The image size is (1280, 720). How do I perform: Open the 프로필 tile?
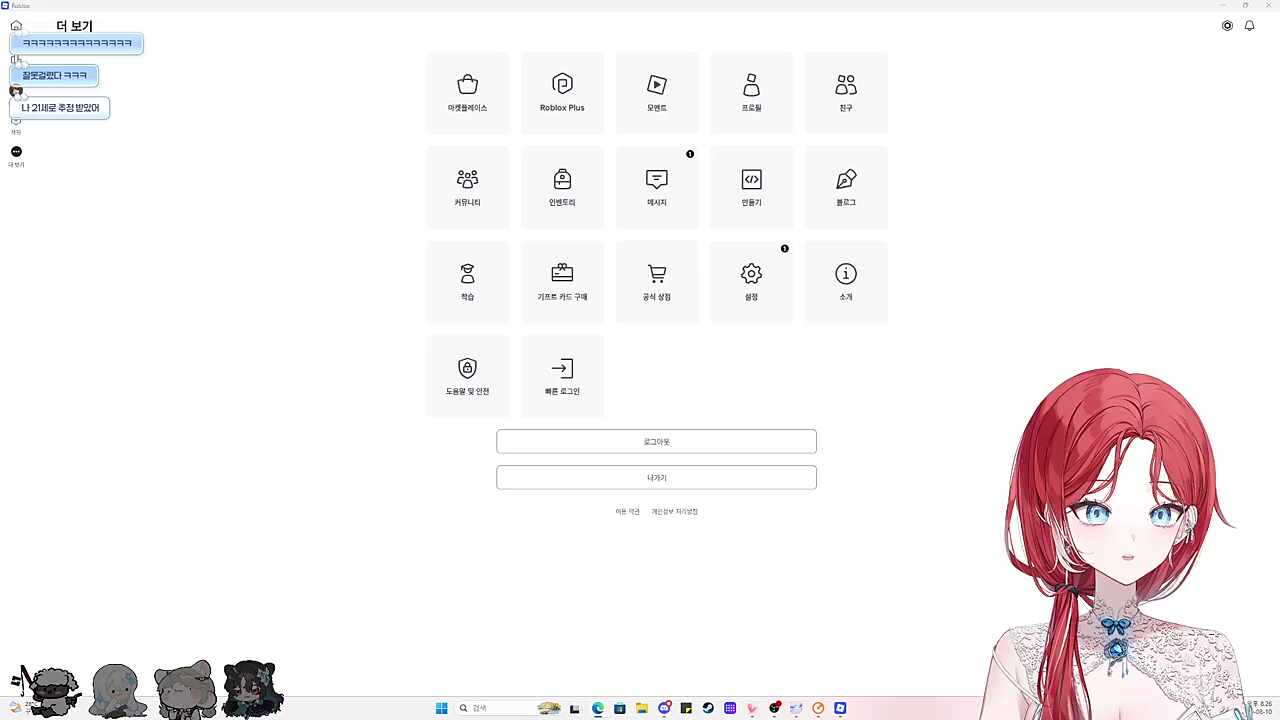751,93
